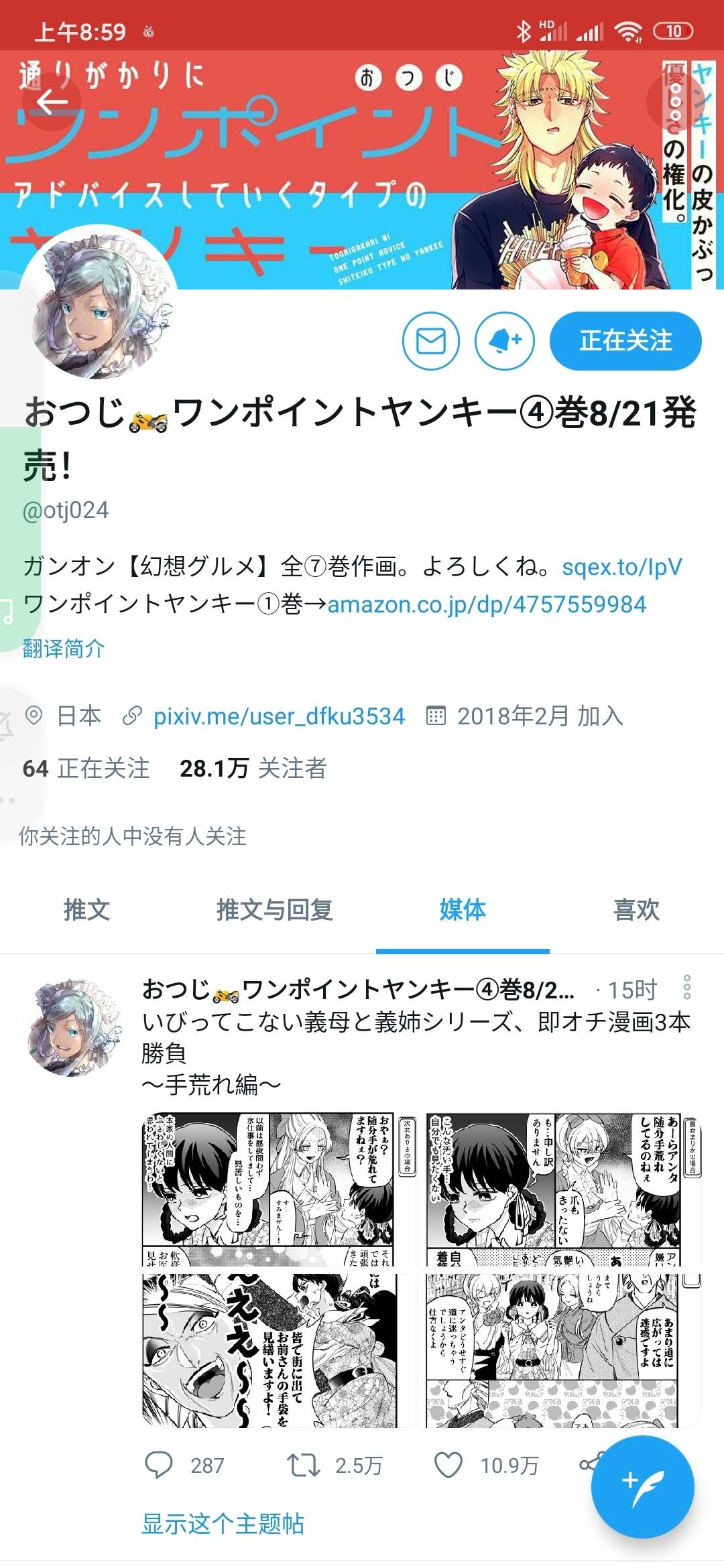This screenshot has height=1568, width=724.
Task: Tap the back arrow on the header
Action: tap(52, 102)
